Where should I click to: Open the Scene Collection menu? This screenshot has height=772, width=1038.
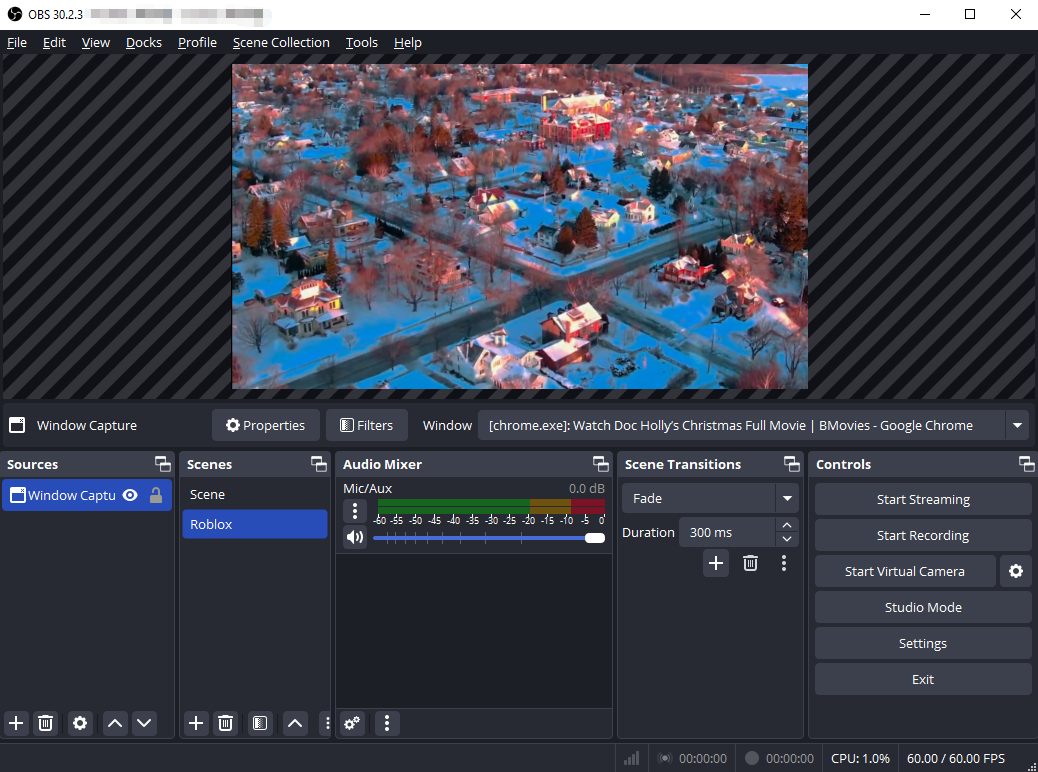click(x=281, y=43)
